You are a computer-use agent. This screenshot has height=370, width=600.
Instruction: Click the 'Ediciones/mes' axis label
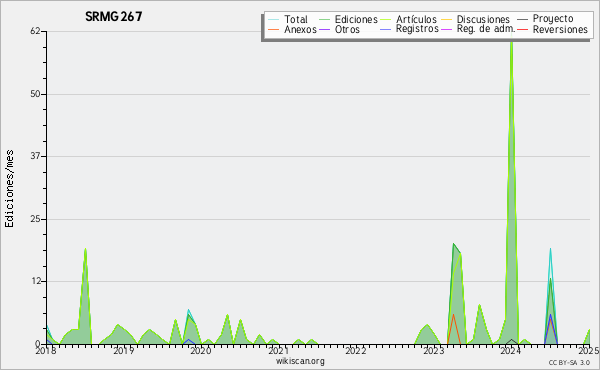coord(9,189)
